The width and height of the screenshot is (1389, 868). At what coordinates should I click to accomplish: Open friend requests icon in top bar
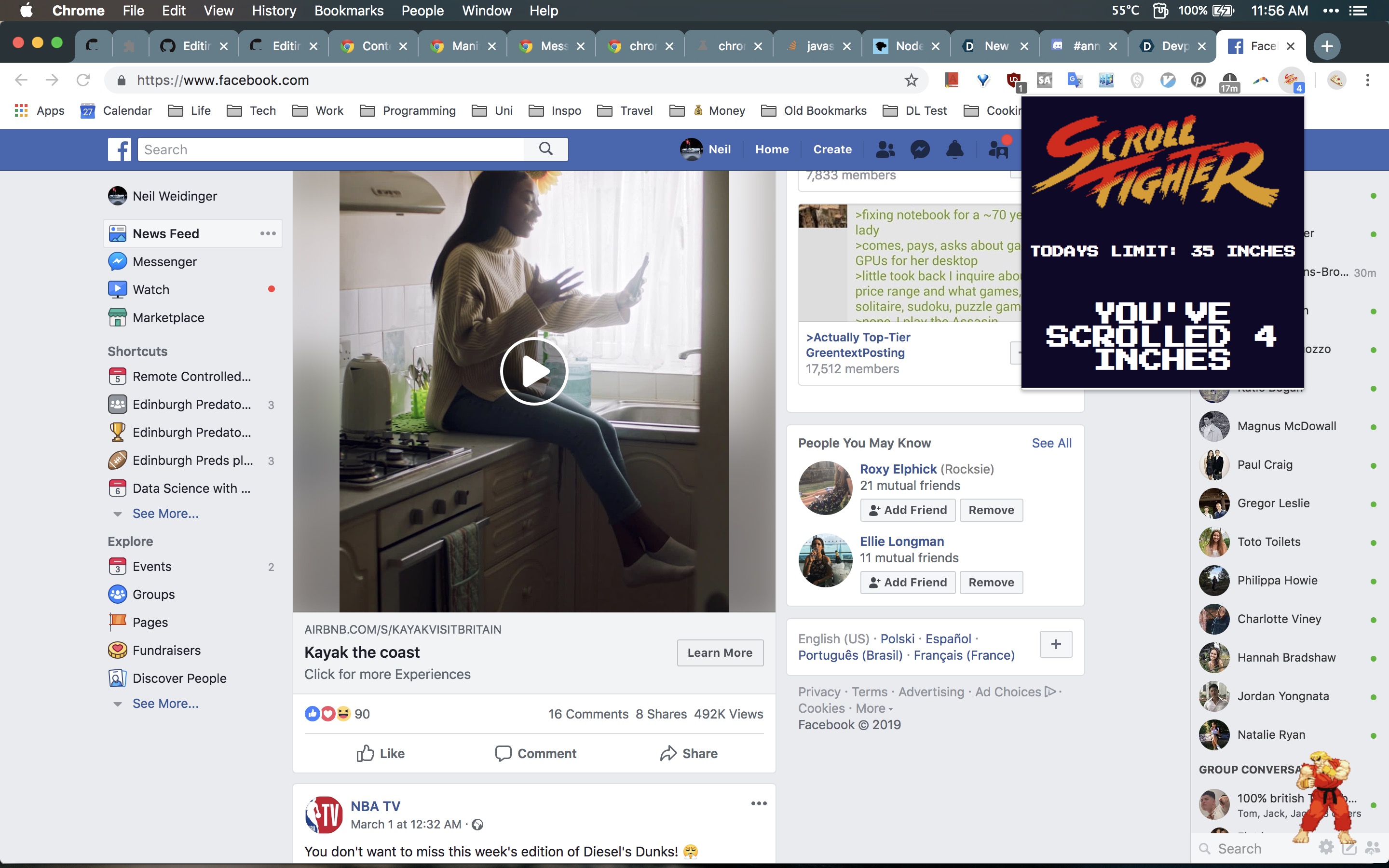[x=885, y=150]
